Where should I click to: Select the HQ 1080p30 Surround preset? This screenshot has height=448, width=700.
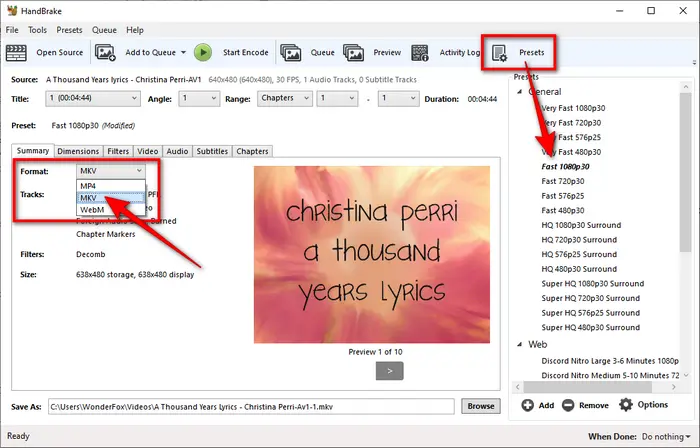581,225
